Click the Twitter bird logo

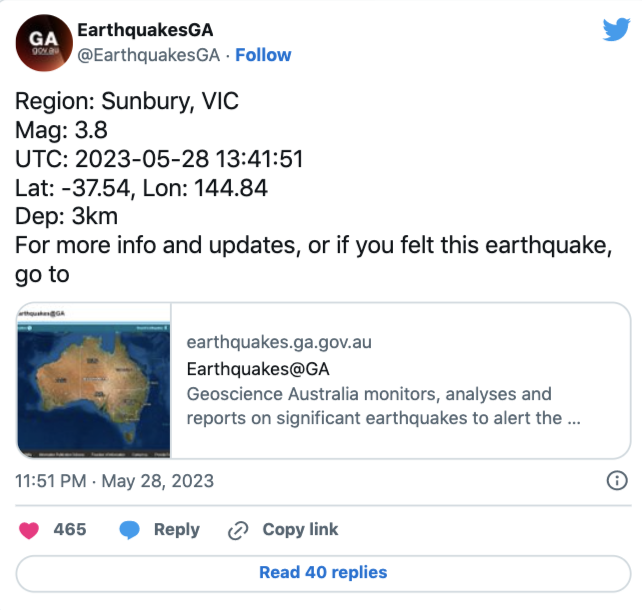point(616,30)
